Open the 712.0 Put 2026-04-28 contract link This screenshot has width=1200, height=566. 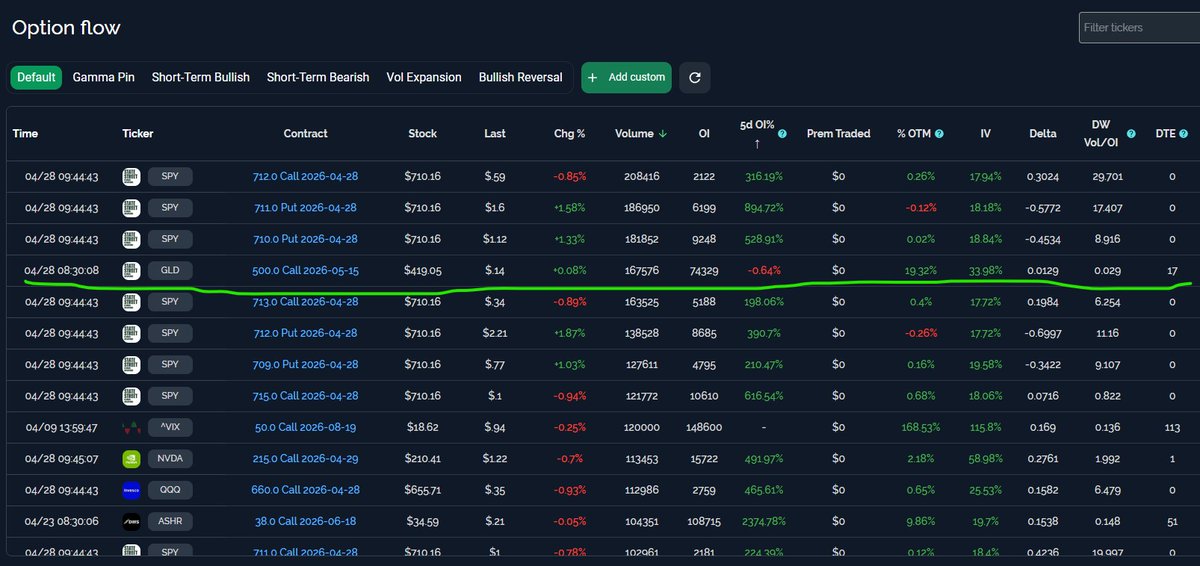(305, 333)
